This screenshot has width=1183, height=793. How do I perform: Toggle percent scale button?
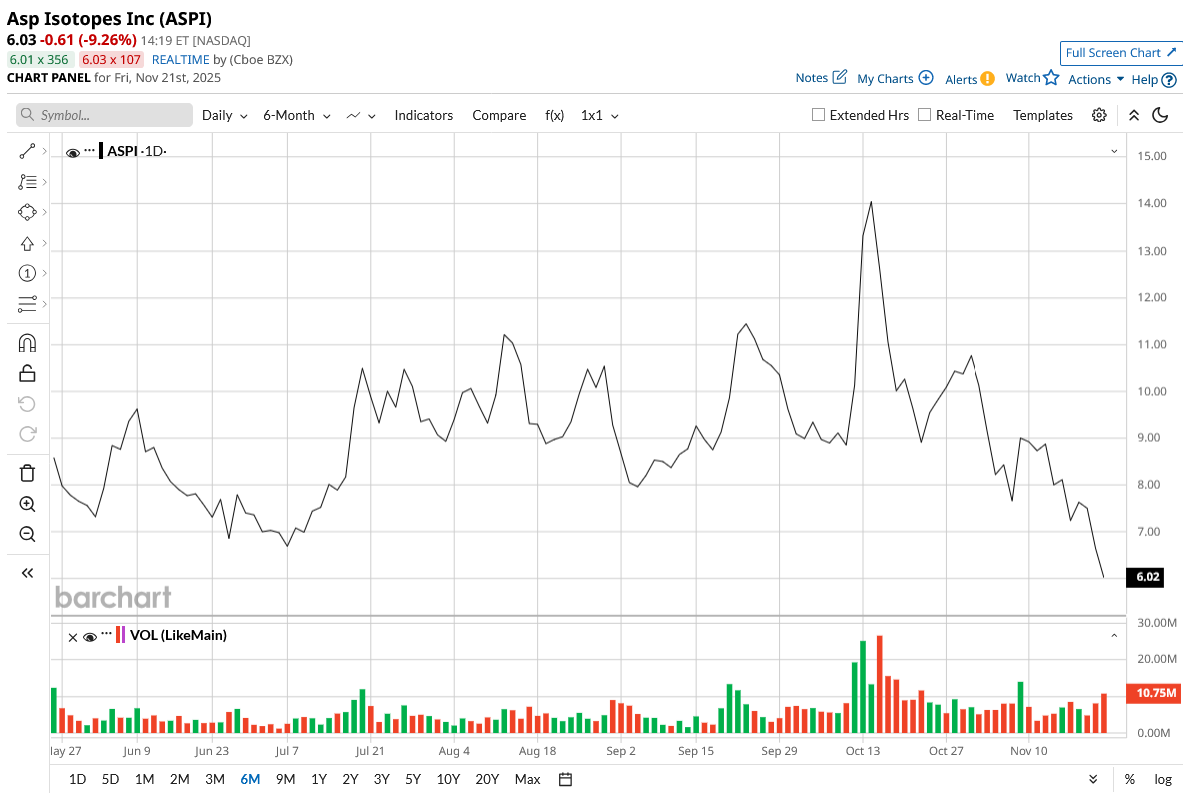coord(1129,779)
